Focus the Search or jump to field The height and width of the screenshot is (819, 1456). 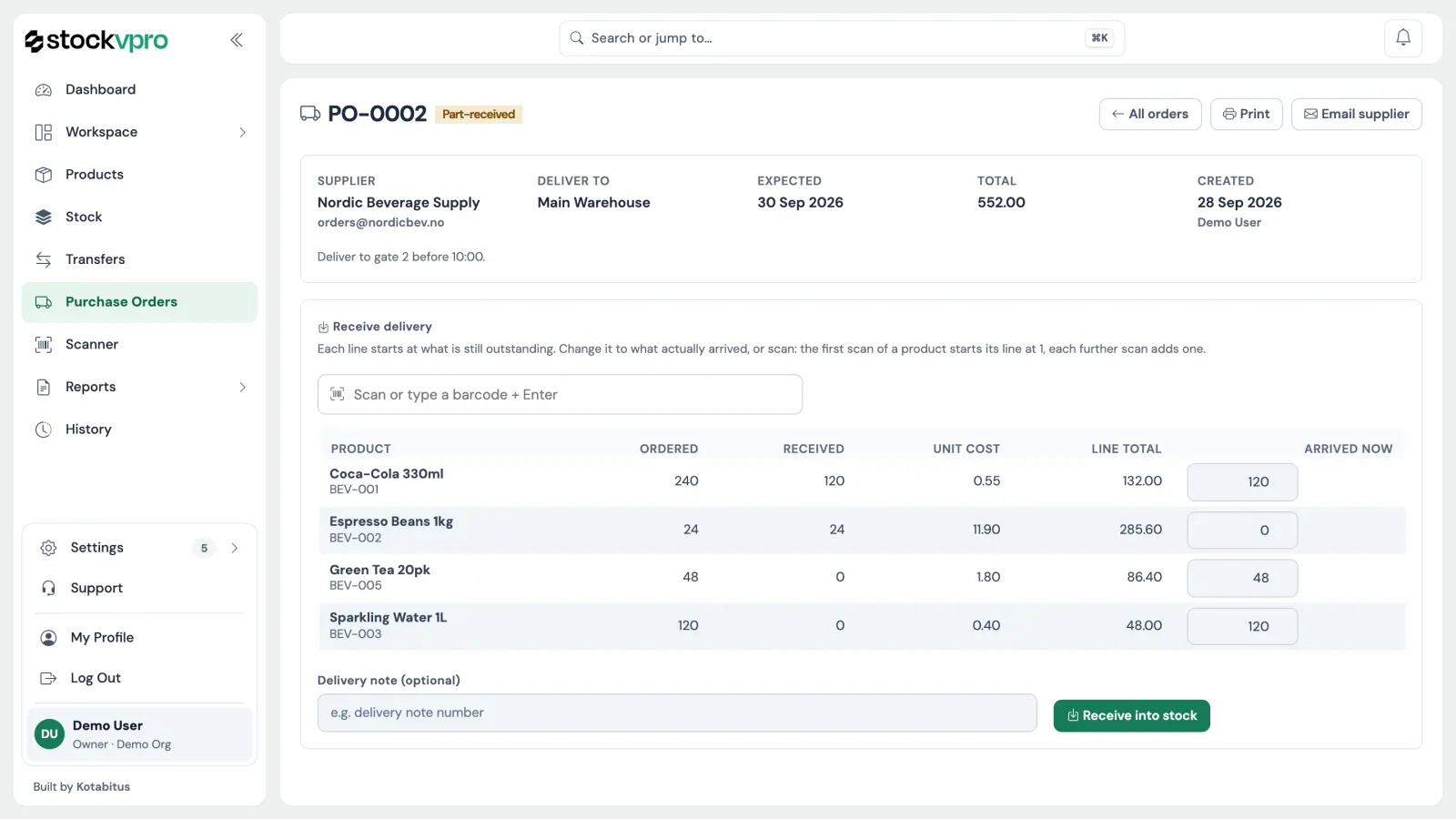(842, 38)
